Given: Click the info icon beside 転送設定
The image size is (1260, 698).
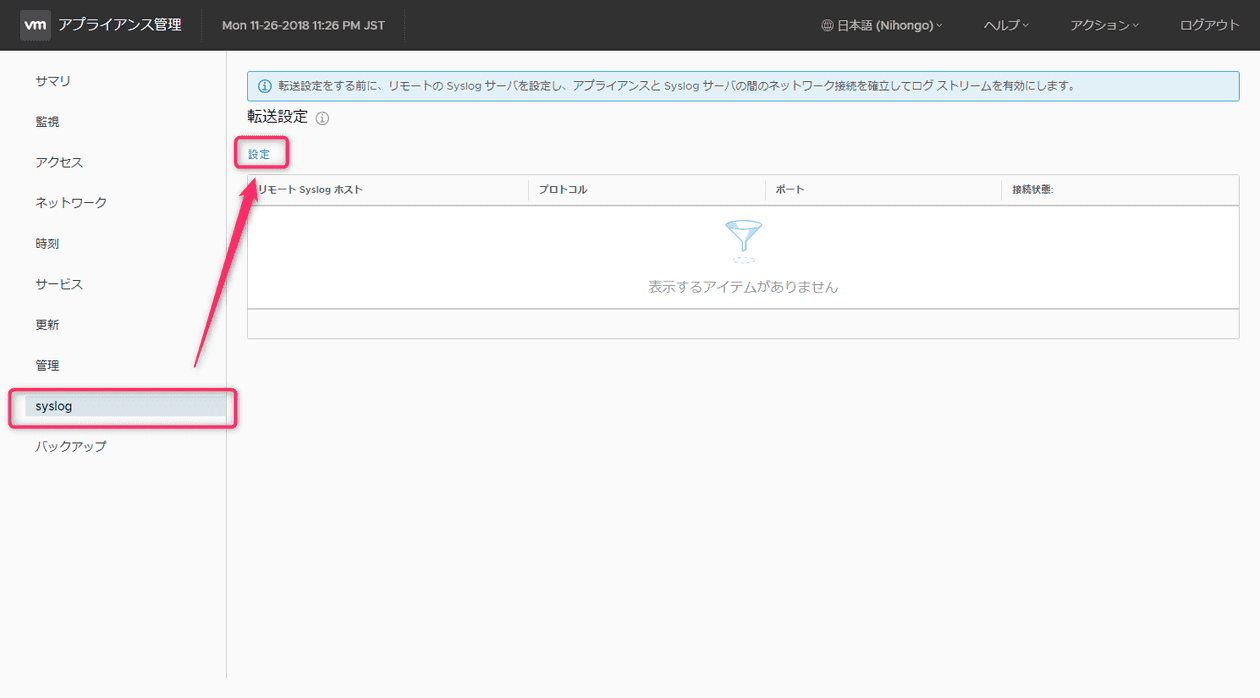Looking at the screenshot, I should coord(322,117).
